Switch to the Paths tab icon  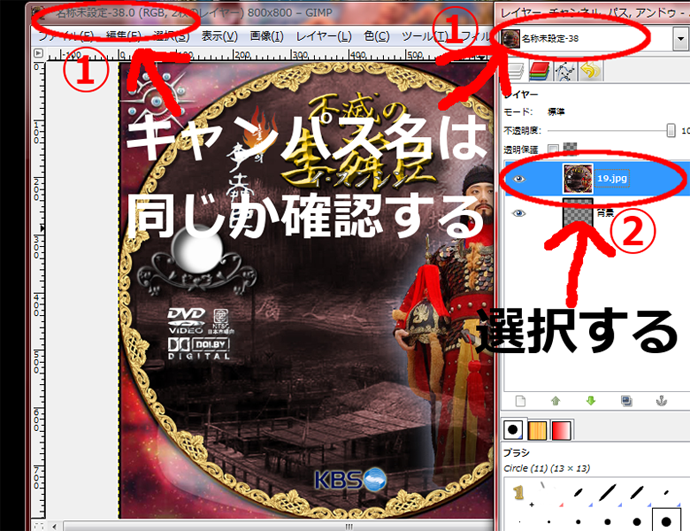(x=565, y=71)
